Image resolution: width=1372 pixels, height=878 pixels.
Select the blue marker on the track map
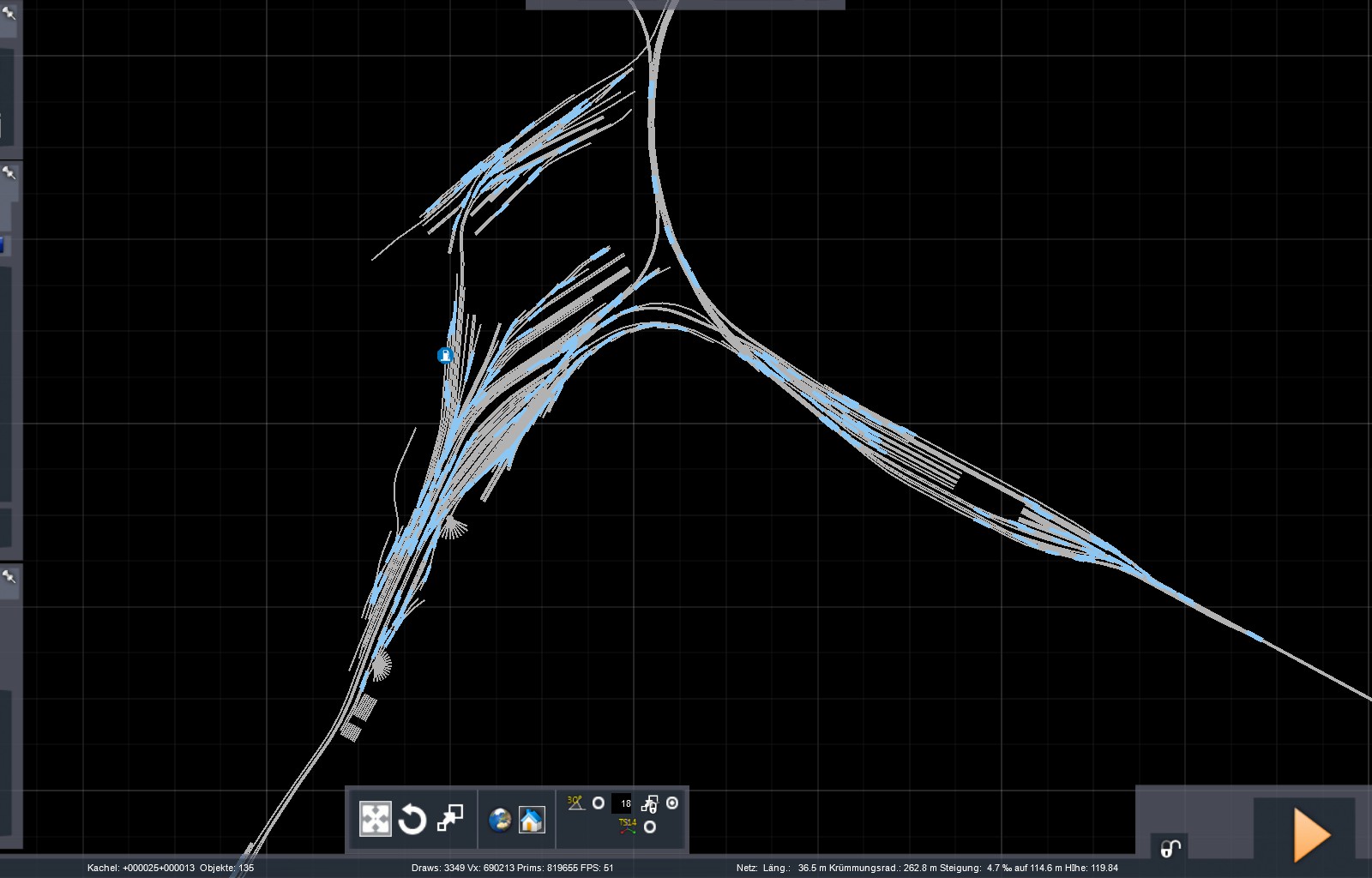pyautogui.click(x=444, y=355)
